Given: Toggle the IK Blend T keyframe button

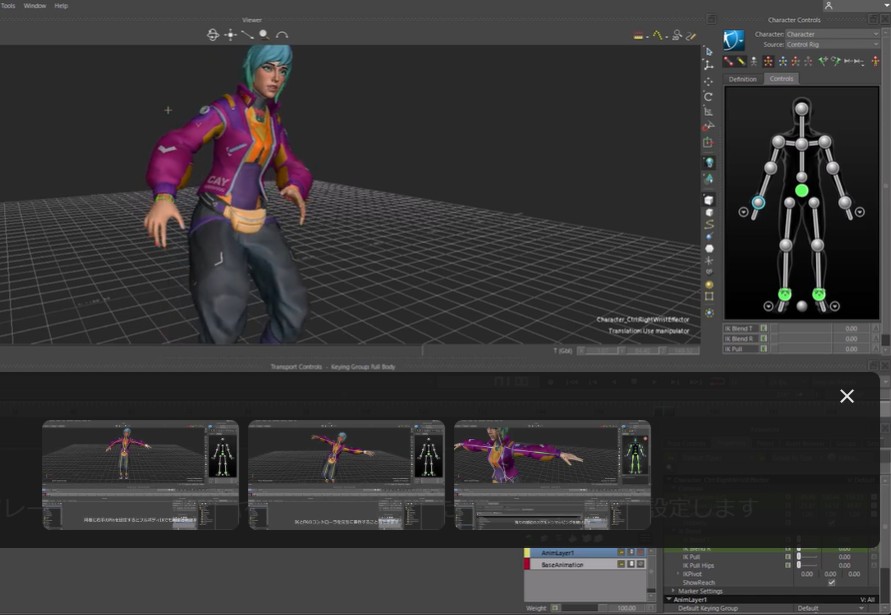Looking at the screenshot, I should [x=764, y=329].
